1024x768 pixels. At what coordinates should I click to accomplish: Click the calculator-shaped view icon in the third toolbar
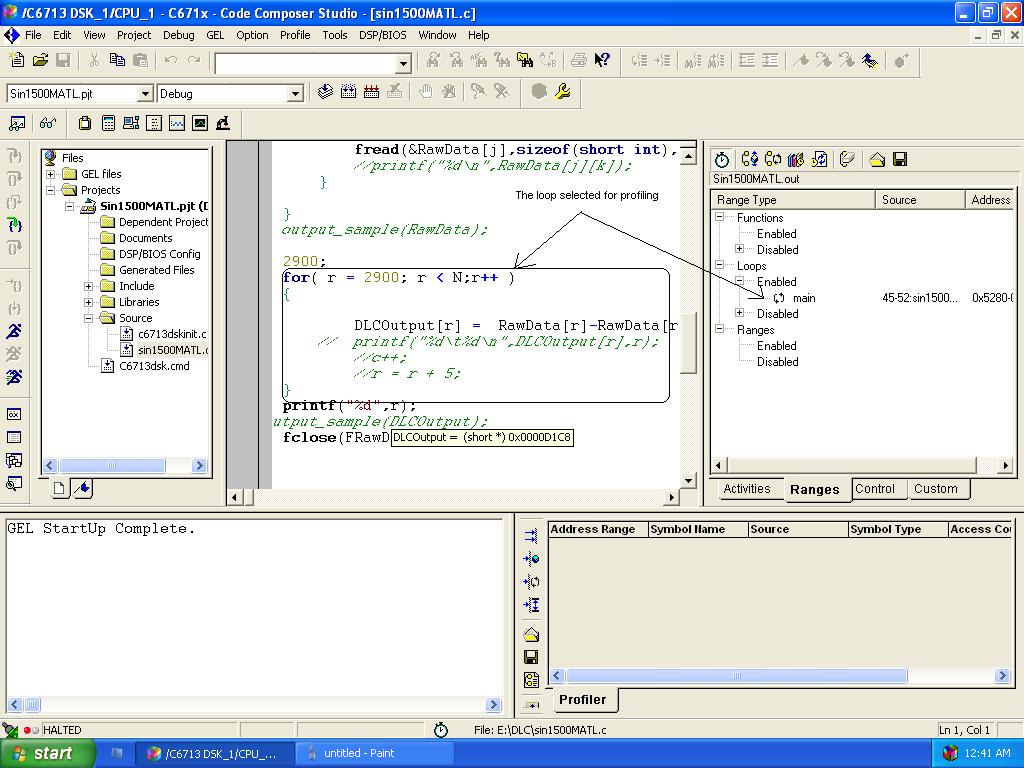coord(108,123)
